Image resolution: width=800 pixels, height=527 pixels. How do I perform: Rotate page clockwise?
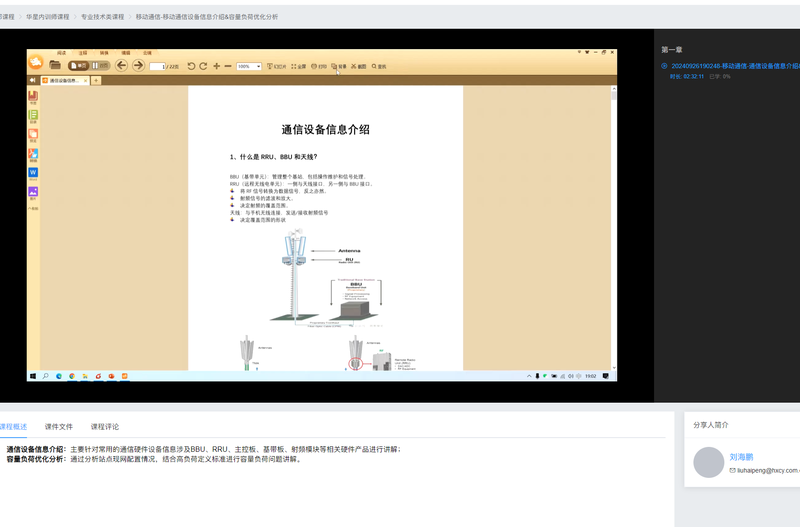[x=203, y=66]
